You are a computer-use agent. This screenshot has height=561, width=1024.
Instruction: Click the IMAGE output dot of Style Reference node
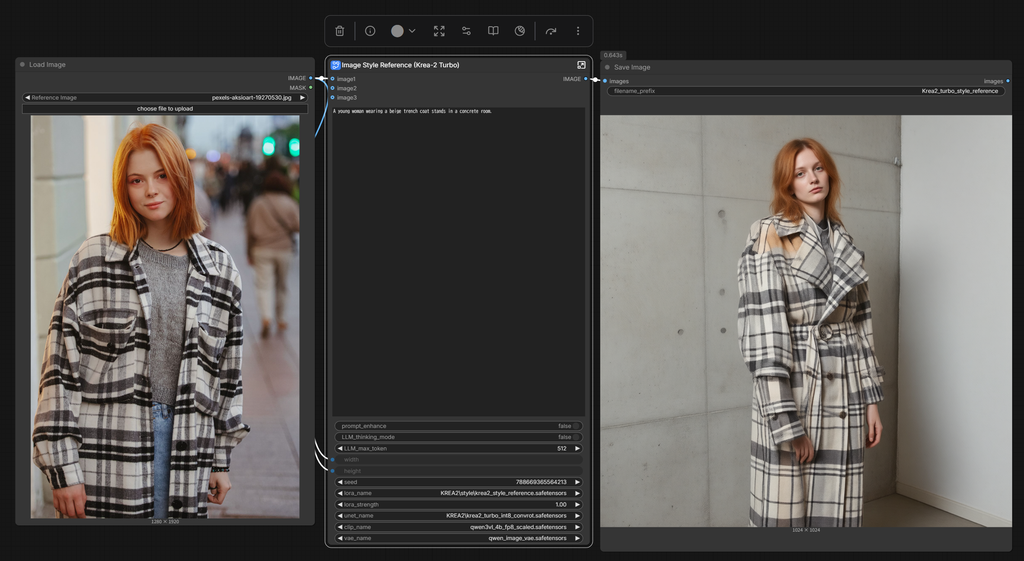pos(586,79)
